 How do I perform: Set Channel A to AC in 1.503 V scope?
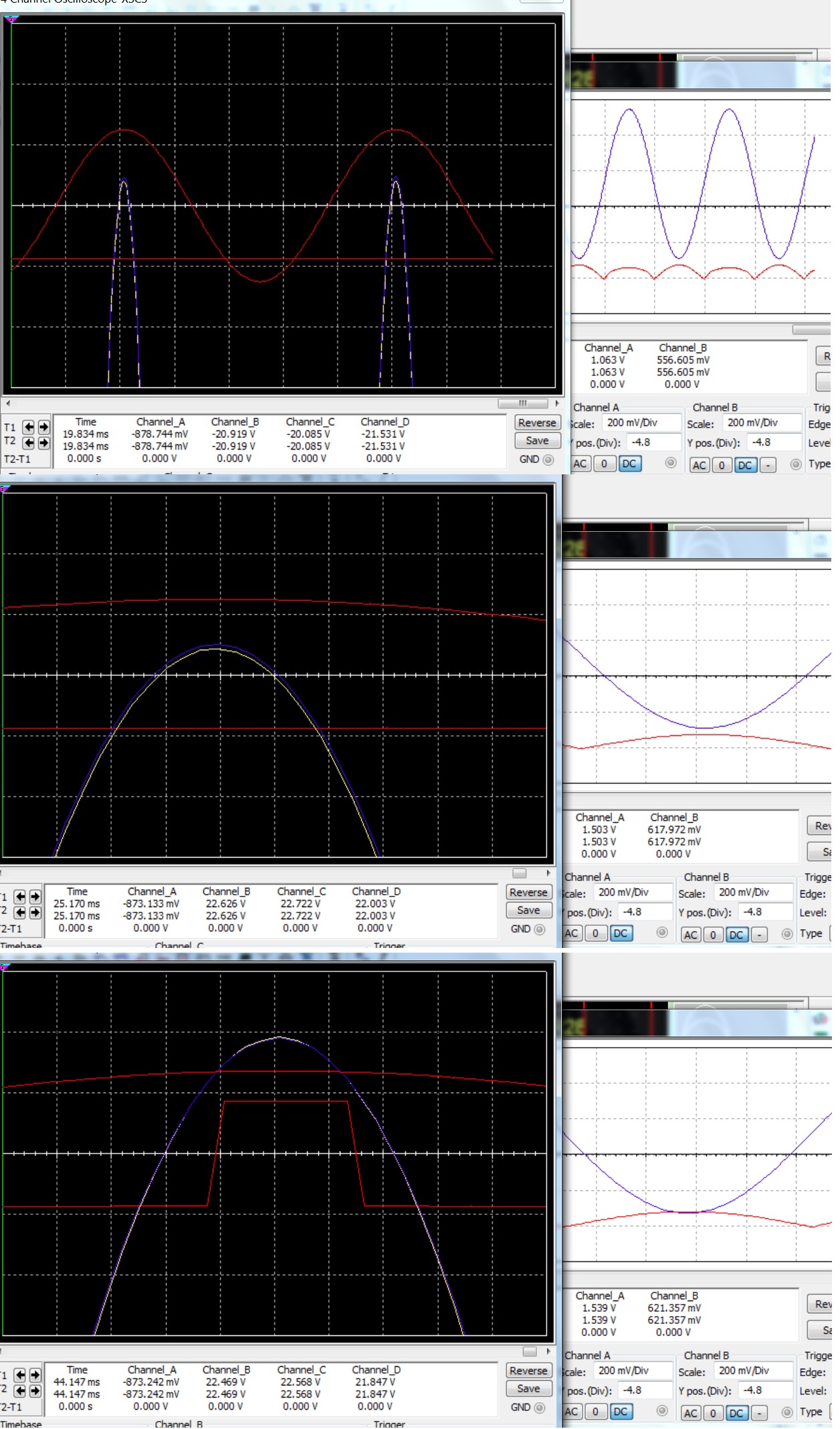tap(571, 934)
